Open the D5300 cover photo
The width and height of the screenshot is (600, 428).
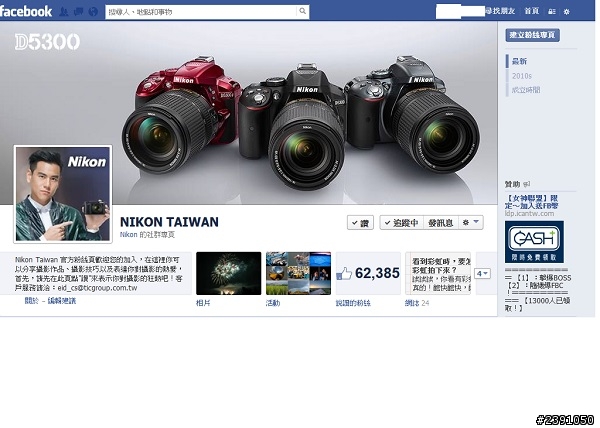pos(249,113)
